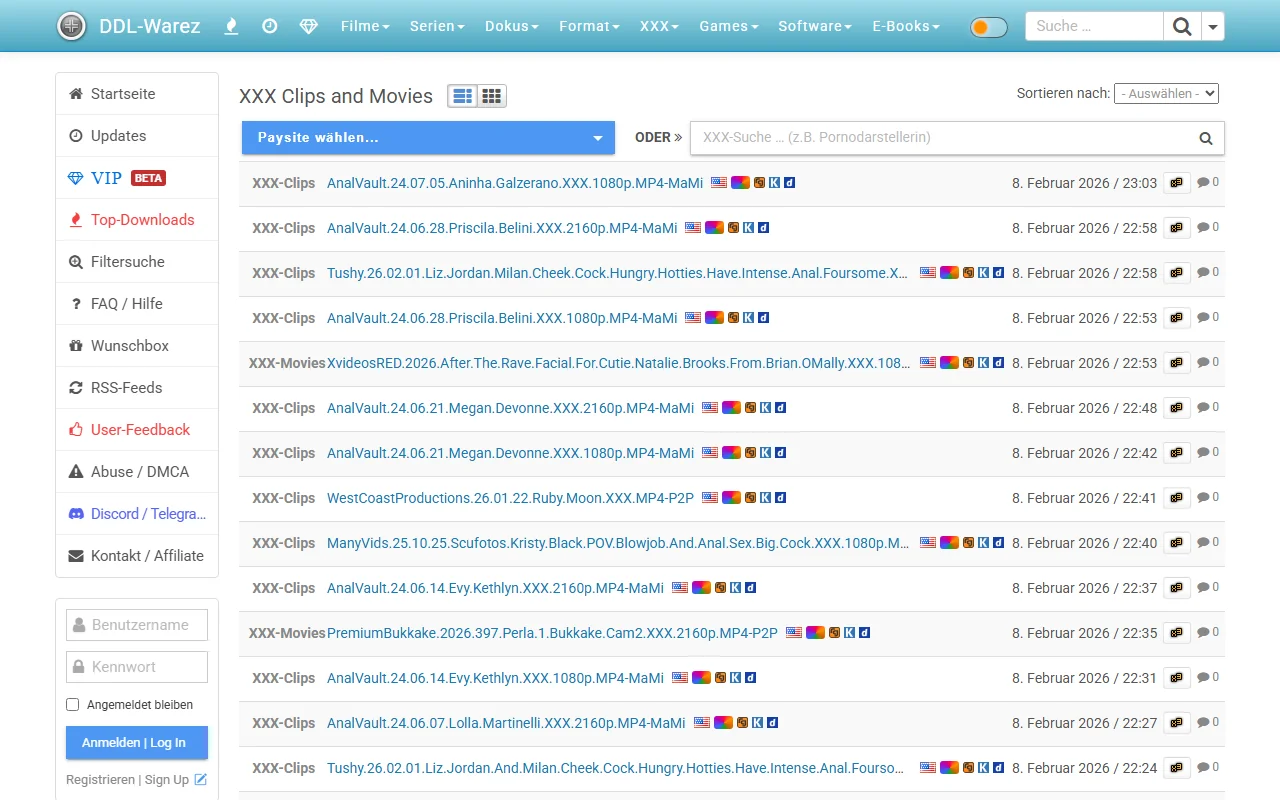Click the VIP diamond icon in the navbar
Screen dimensions: 1280x800
[x=307, y=26]
